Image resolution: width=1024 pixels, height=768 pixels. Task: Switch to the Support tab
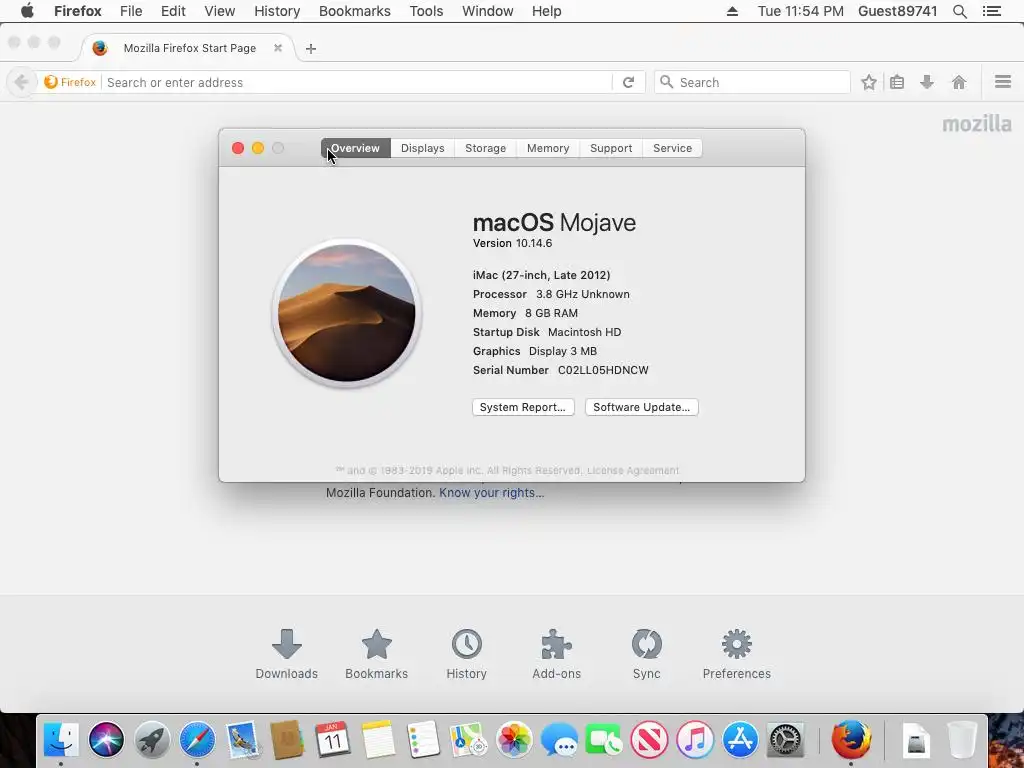611,148
